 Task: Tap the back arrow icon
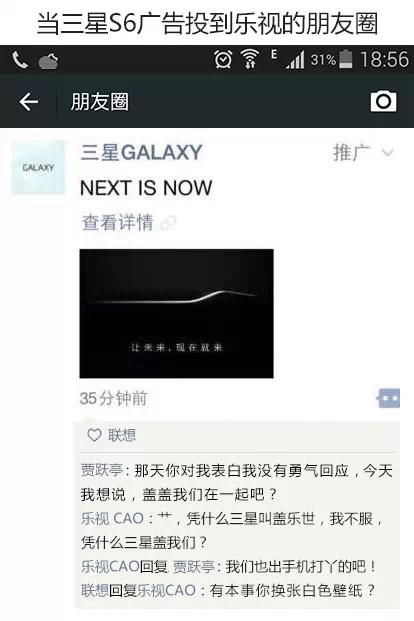click(x=29, y=102)
